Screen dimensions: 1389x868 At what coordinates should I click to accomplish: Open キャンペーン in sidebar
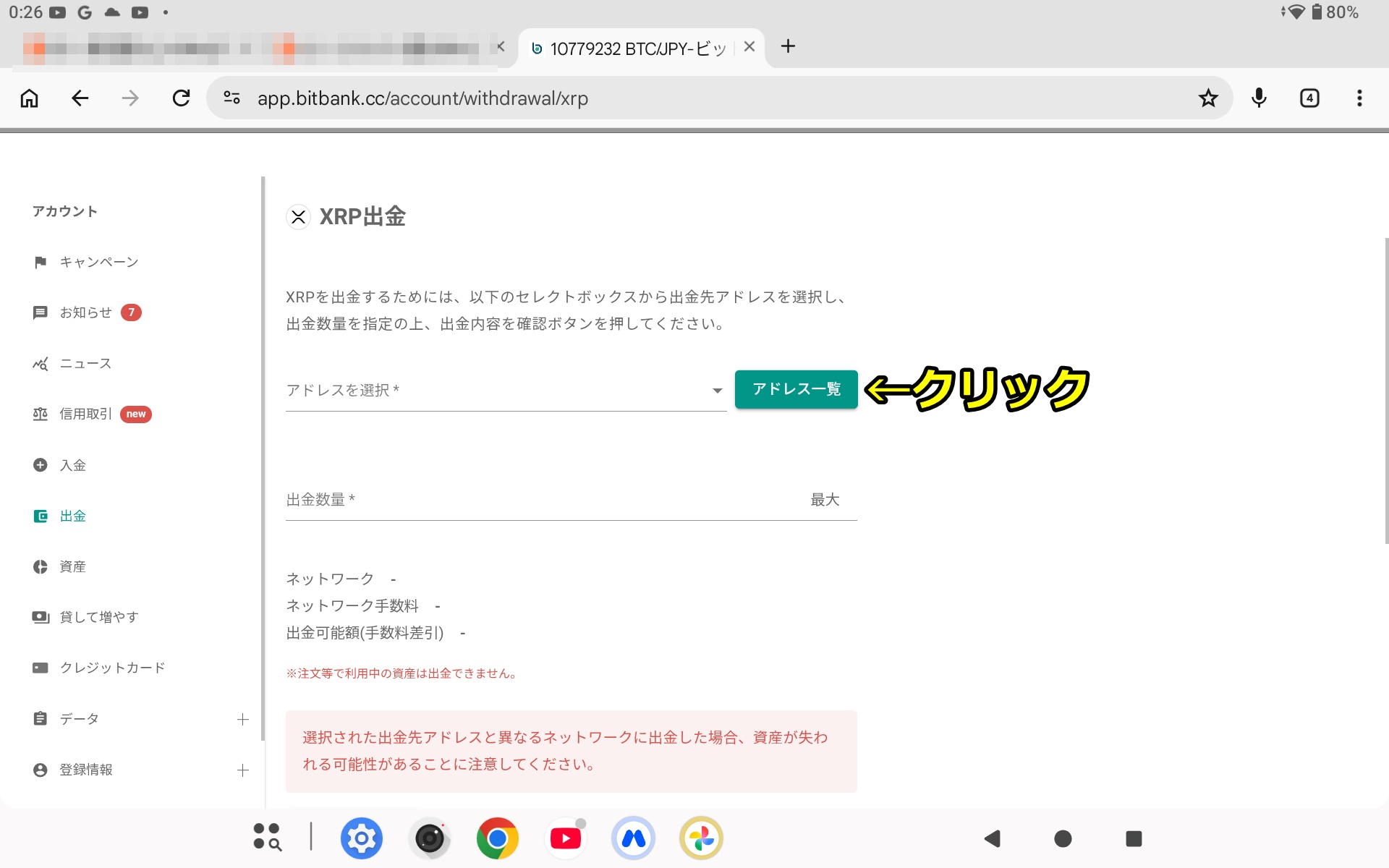99,262
